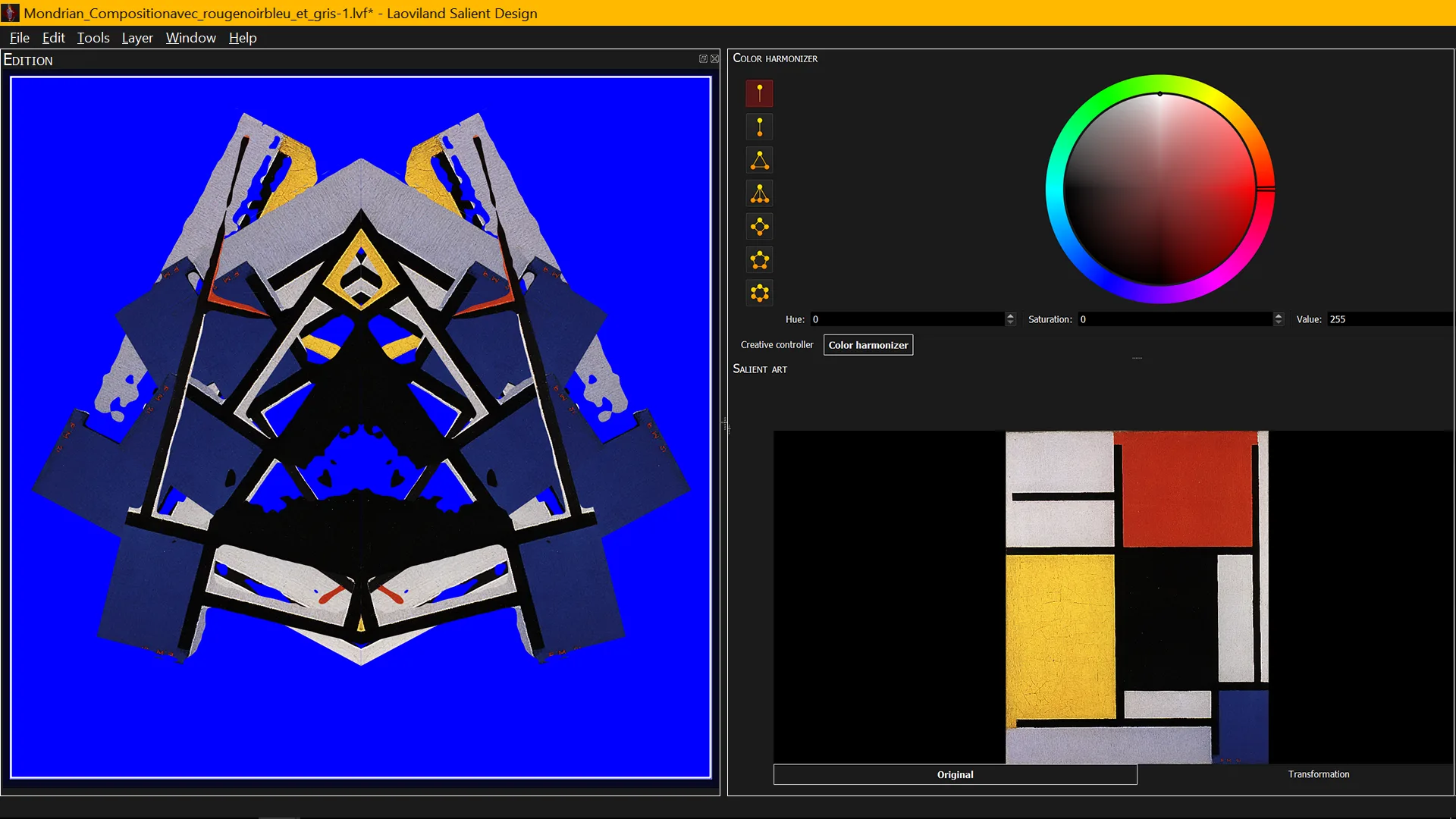
Task: Select the four-point square harmony icon
Action: click(x=759, y=227)
